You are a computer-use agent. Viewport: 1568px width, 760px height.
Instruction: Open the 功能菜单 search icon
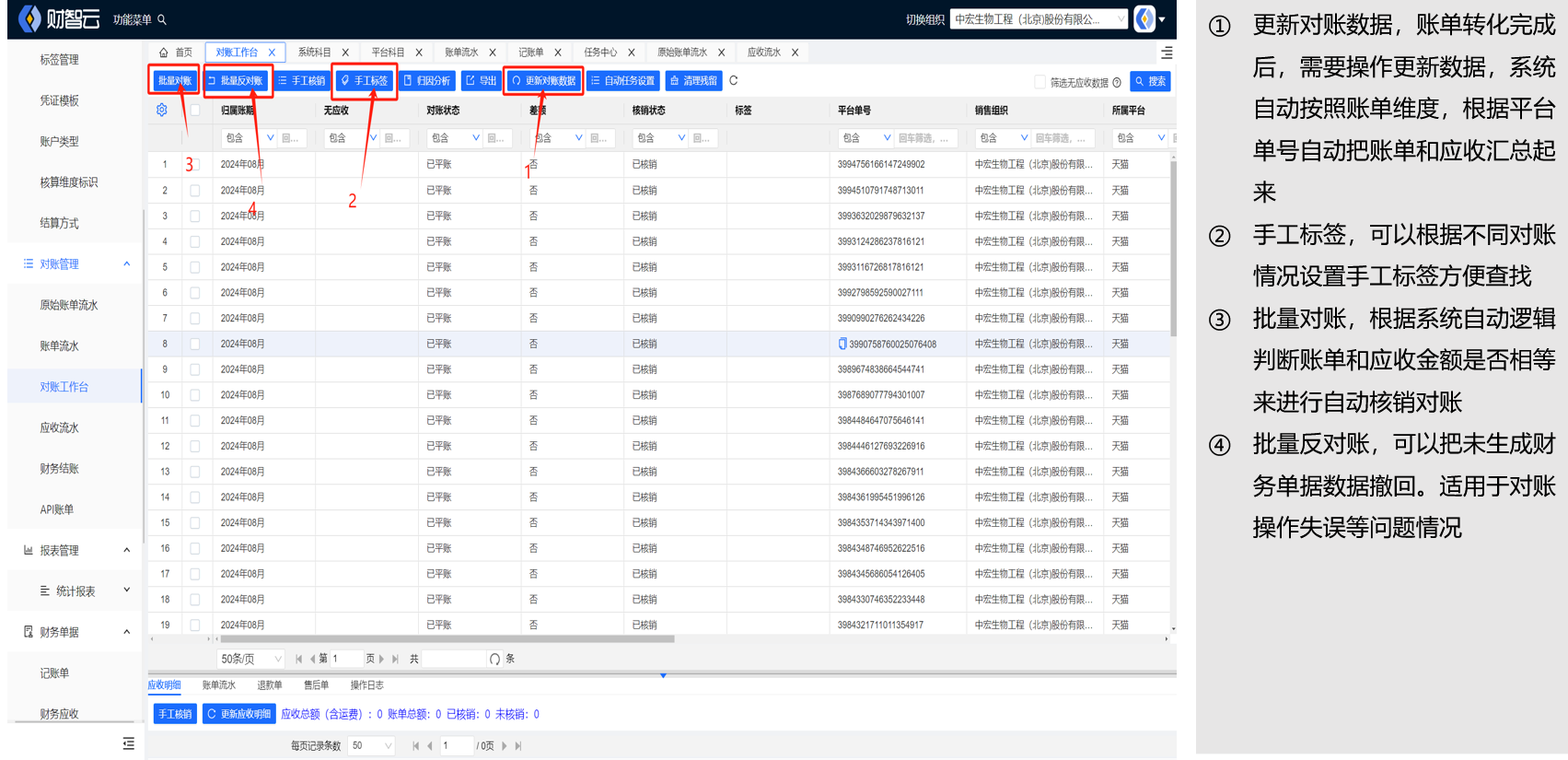(x=162, y=19)
